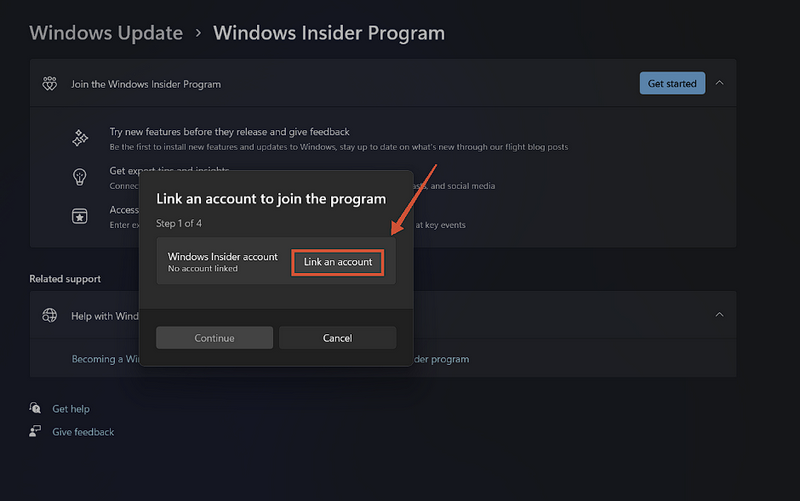Open the Get help link
This screenshot has width=800, height=501.
point(71,409)
